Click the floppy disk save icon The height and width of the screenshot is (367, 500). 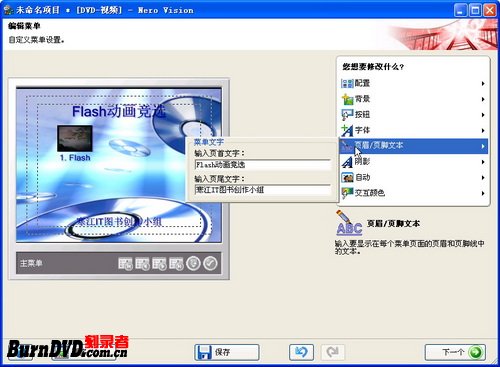(x=204, y=352)
